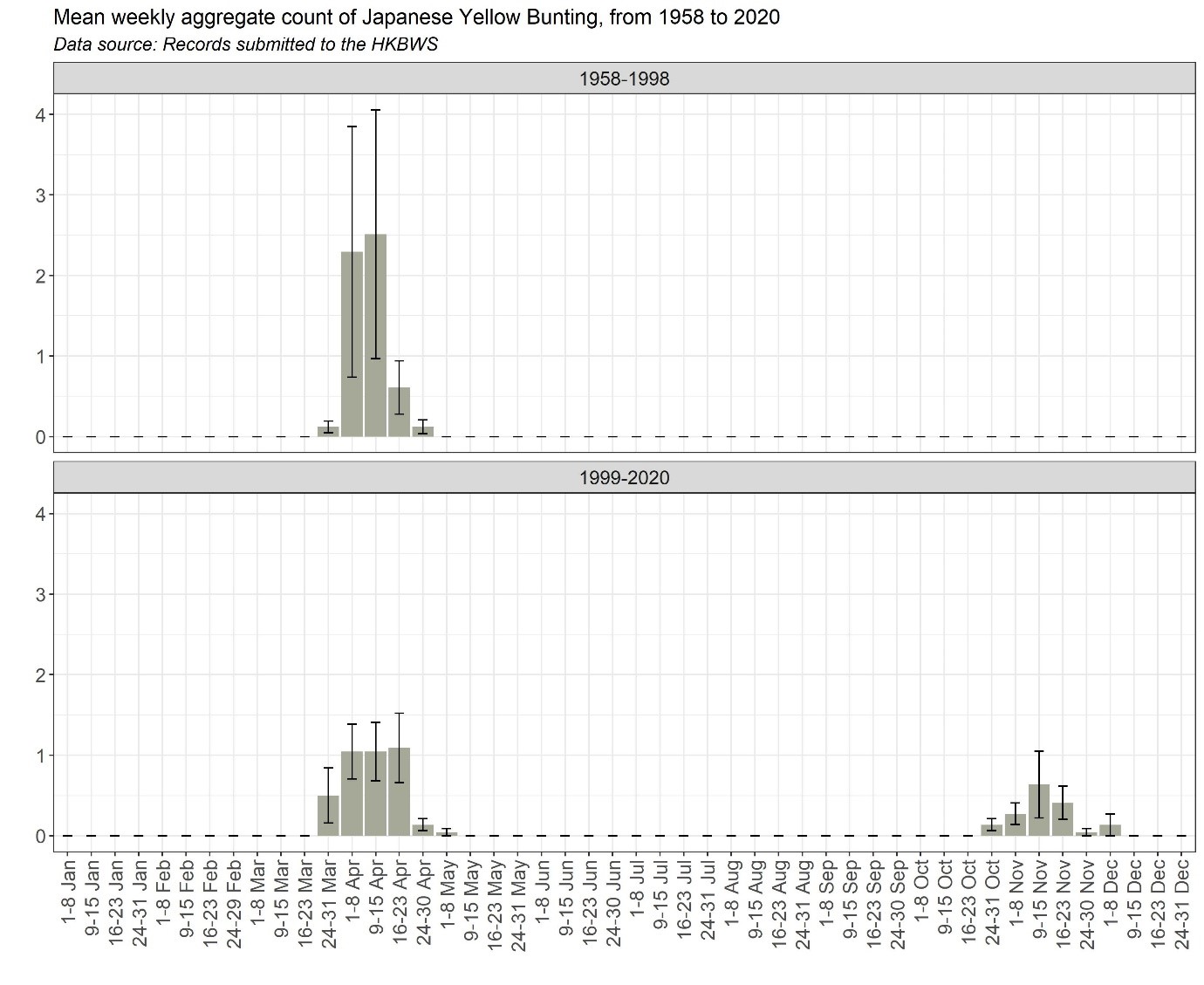Click the '9-15 Oct' x-axis label
This screenshot has height=985, width=1204.
[945, 895]
